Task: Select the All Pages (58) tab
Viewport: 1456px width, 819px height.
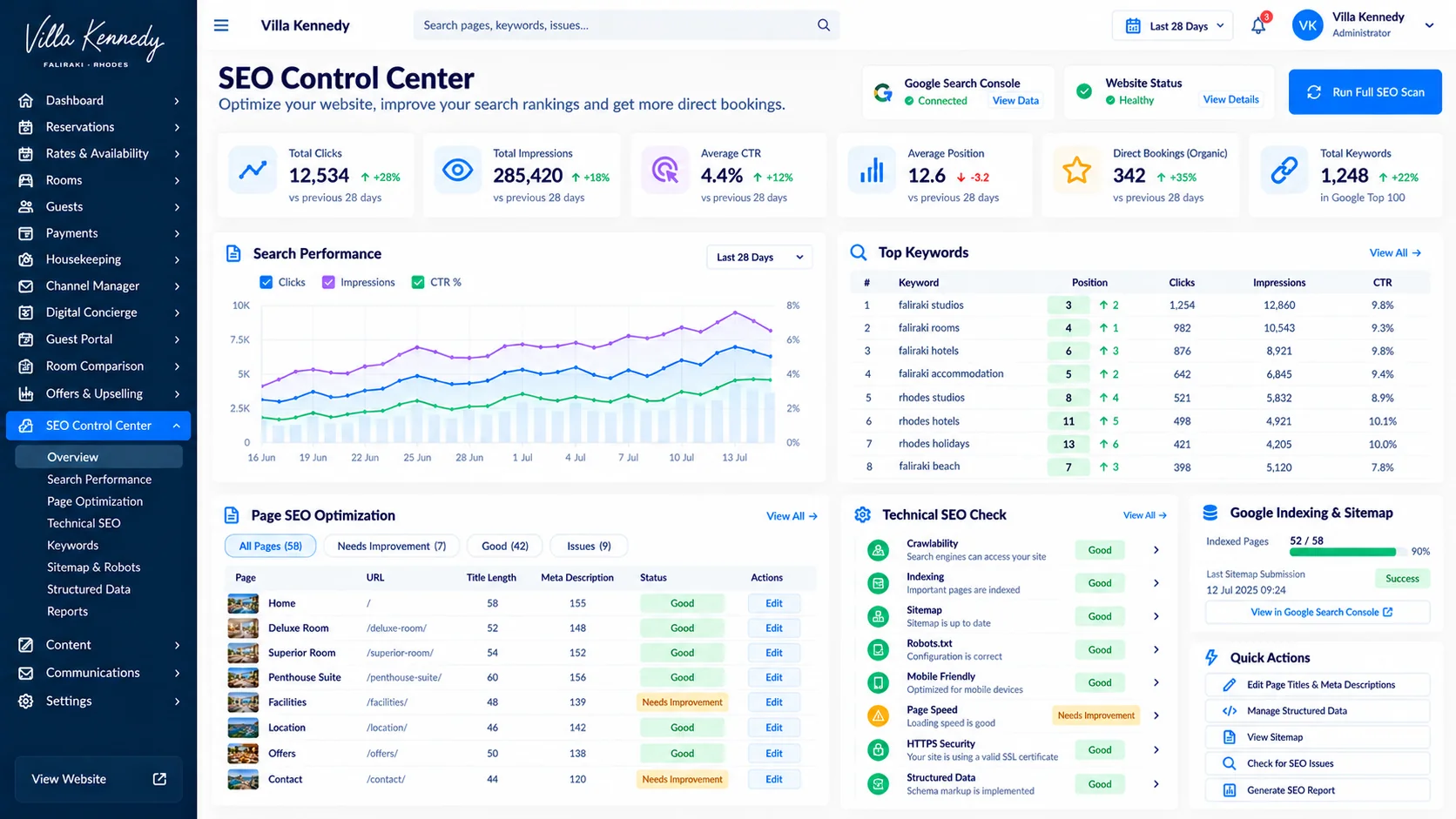Action: click(270, 546)
